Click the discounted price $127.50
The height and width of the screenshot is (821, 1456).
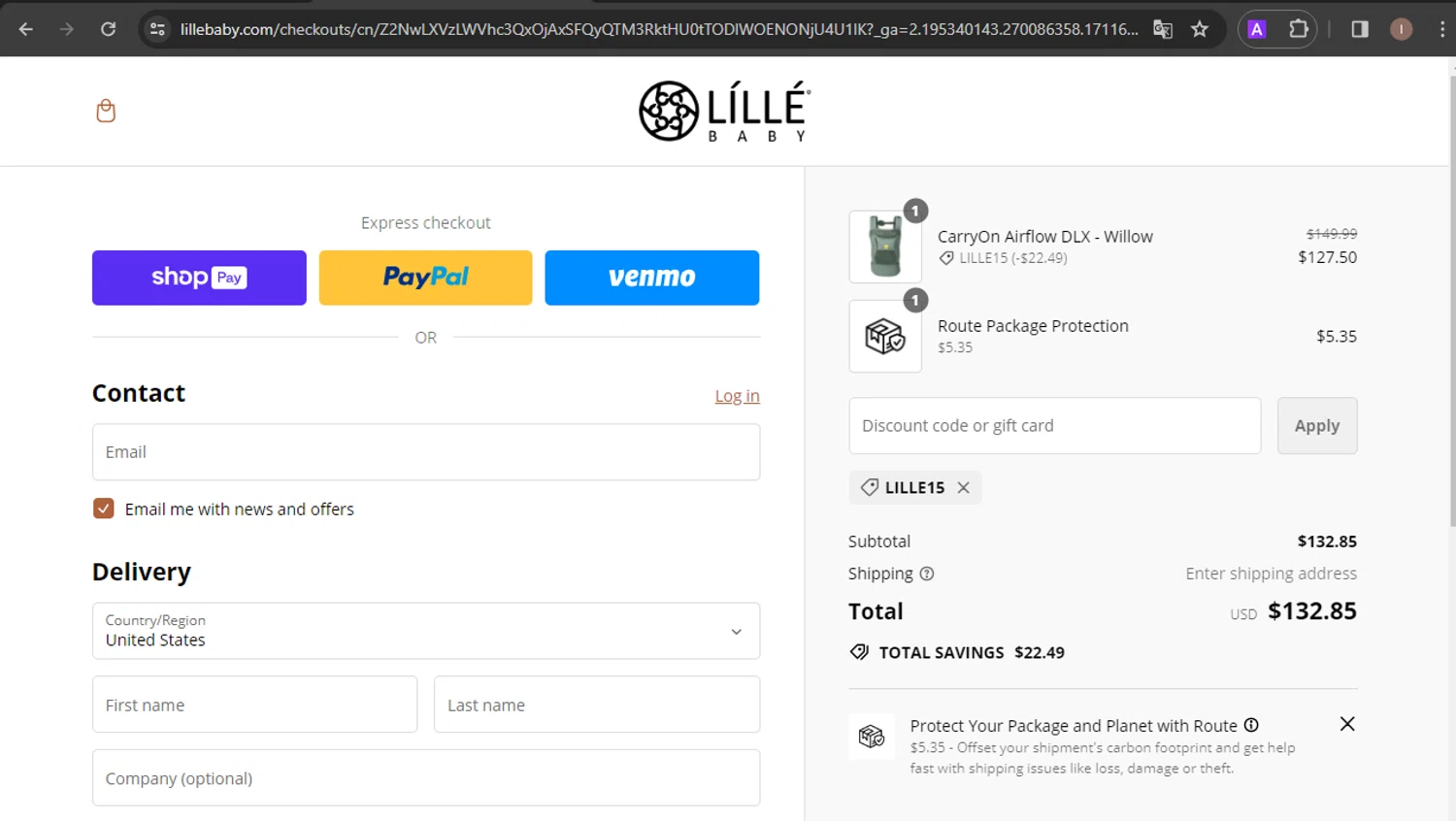tap(1327, 257)
